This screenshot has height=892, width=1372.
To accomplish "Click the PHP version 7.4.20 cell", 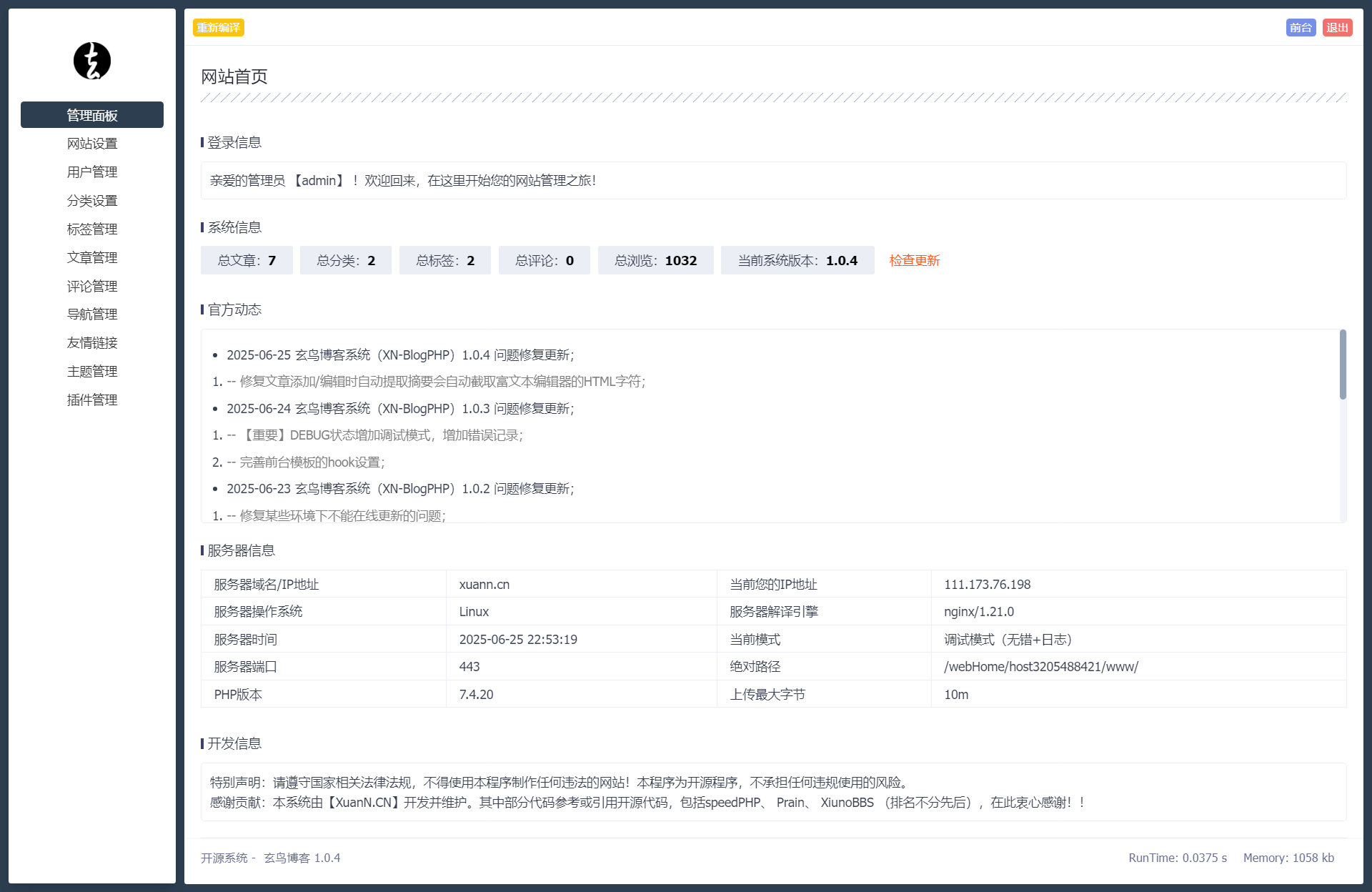I will tap(582, 694).
